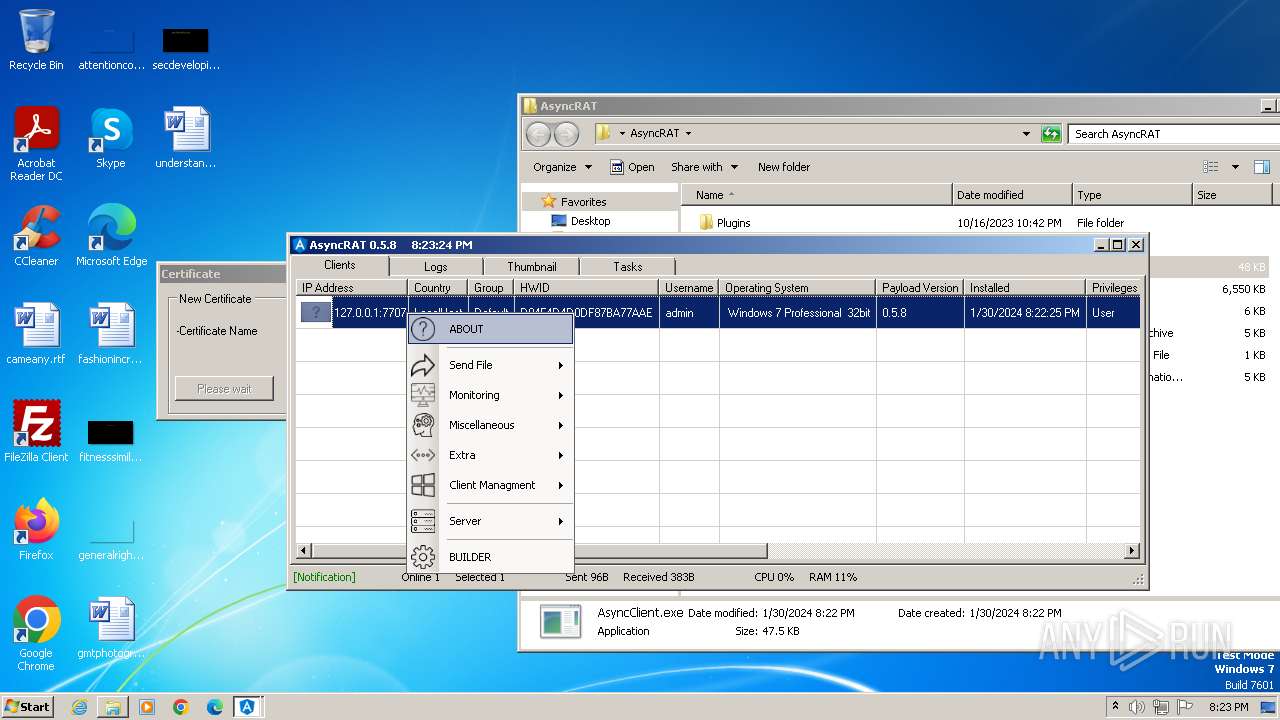Click the client's unknown flag thumbnail
1280x720 pixels.
point(316,313)
